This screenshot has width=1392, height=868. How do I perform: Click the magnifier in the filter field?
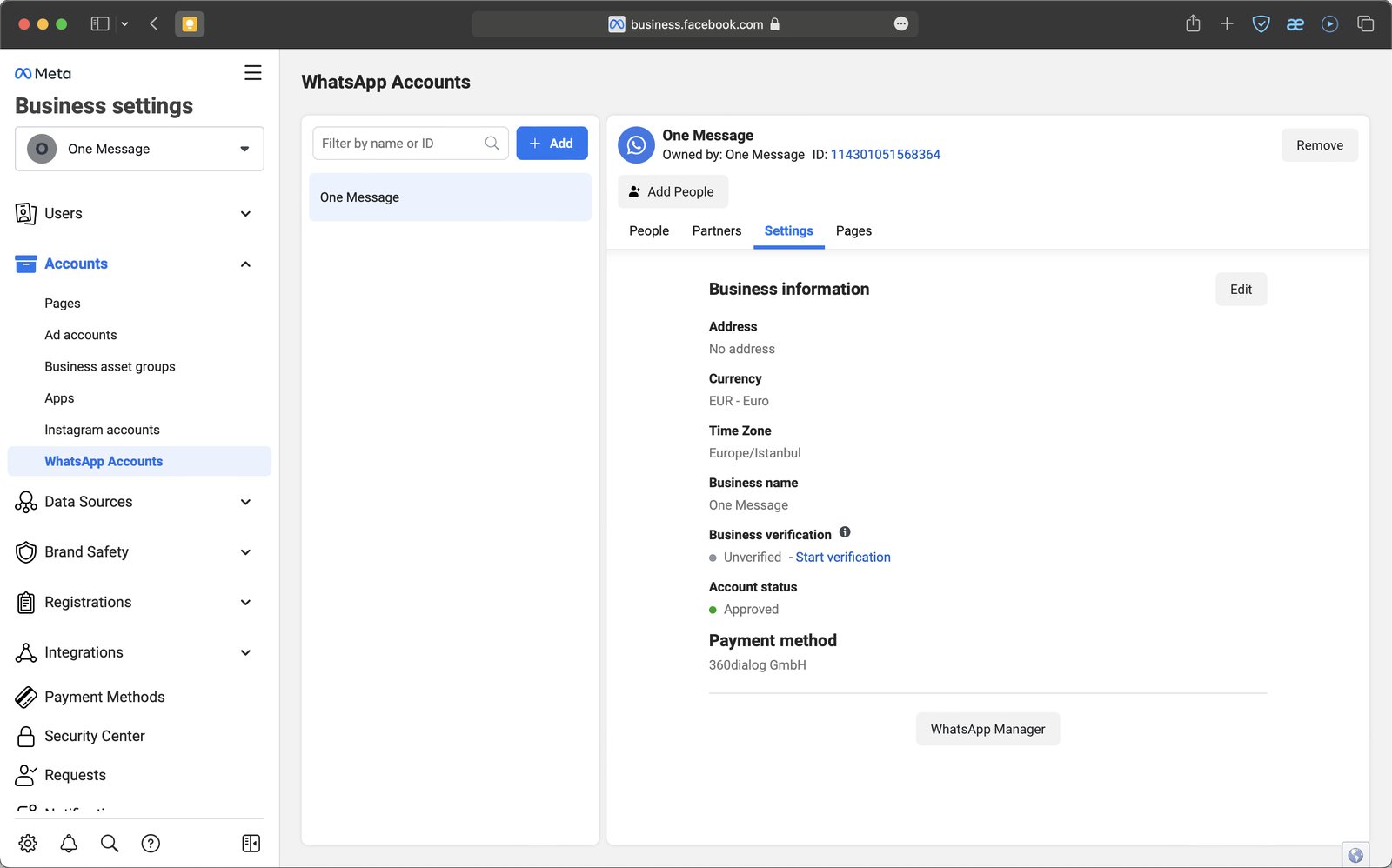coord(492,144)
